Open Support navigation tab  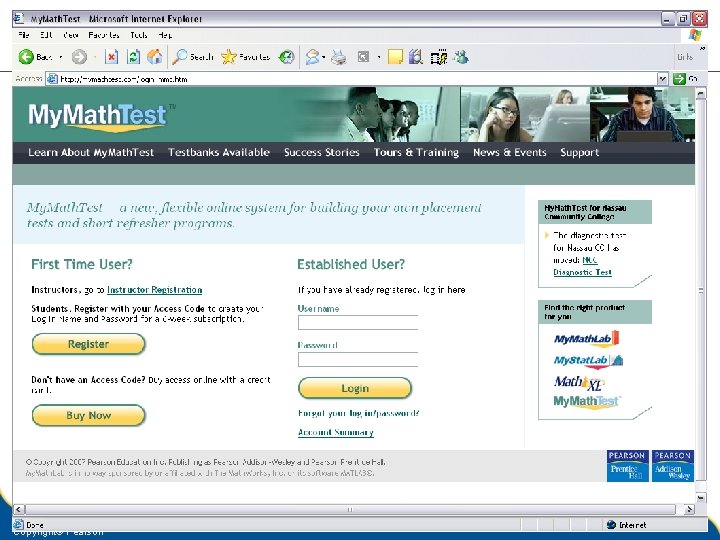pos(579,152)
